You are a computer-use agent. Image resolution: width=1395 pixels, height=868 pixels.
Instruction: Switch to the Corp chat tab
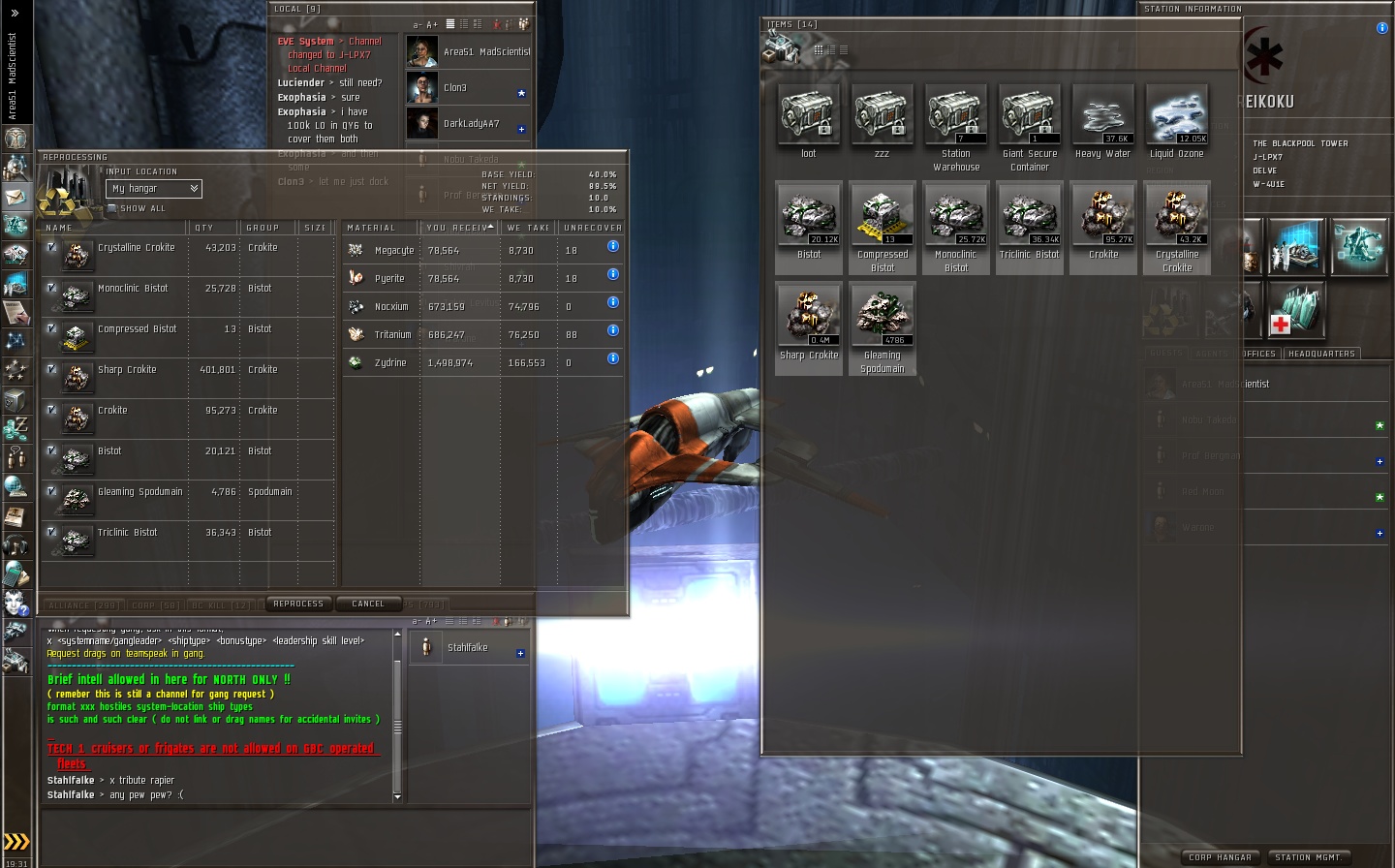pyautogui.click(x=156, y=605)
